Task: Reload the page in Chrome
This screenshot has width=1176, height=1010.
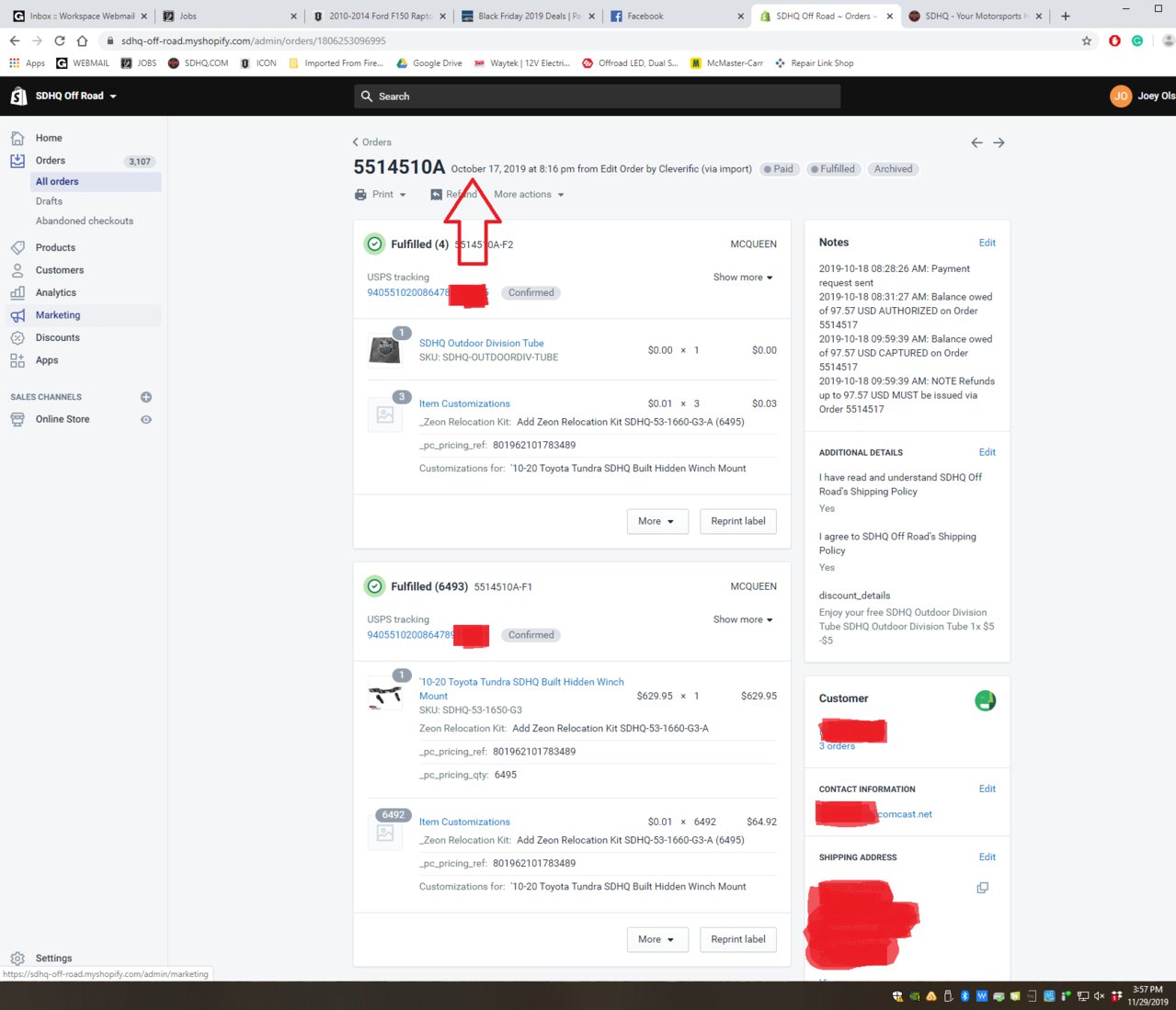Action: click(60, 40)
